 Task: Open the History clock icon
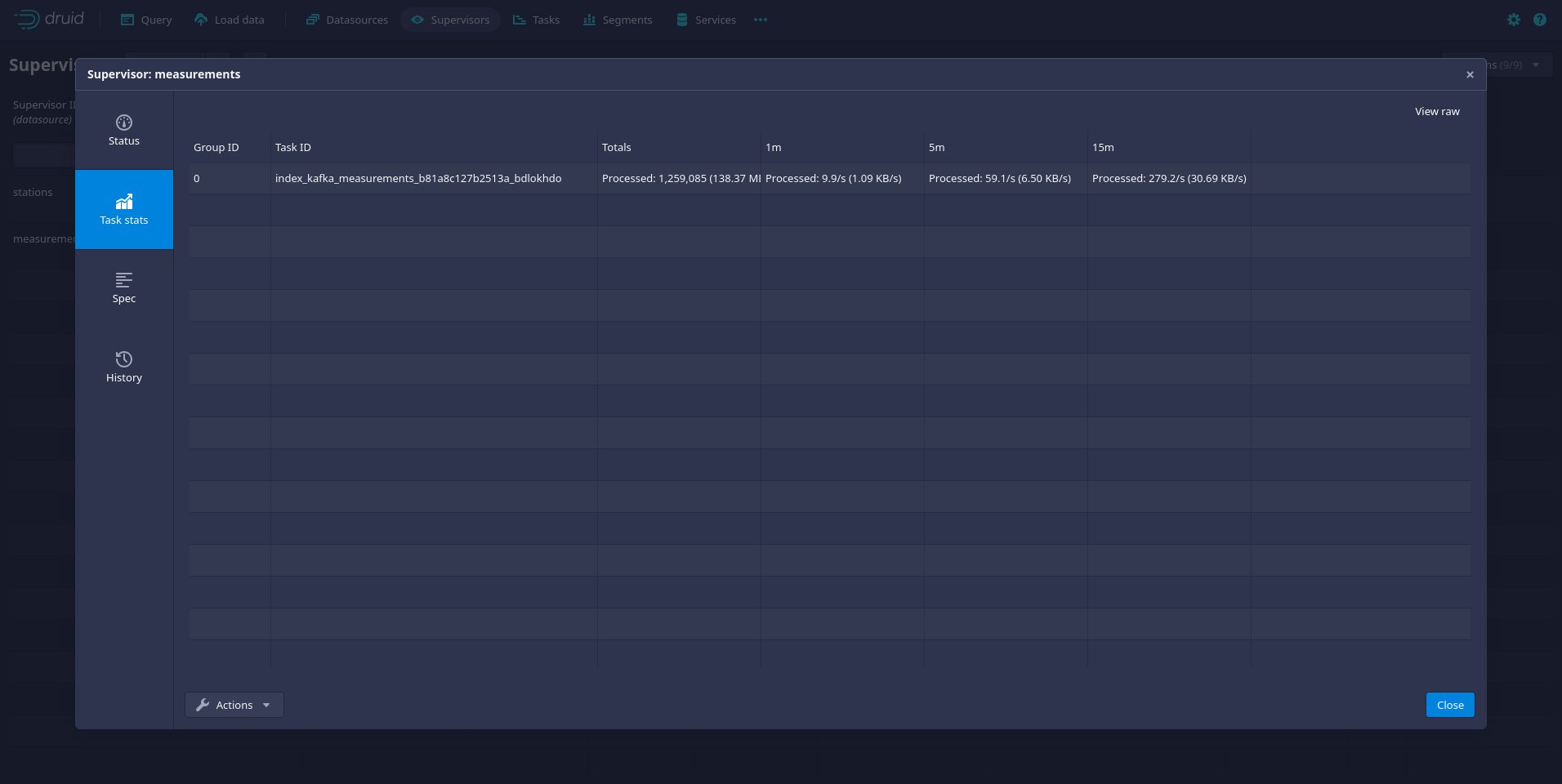point(124,359)
